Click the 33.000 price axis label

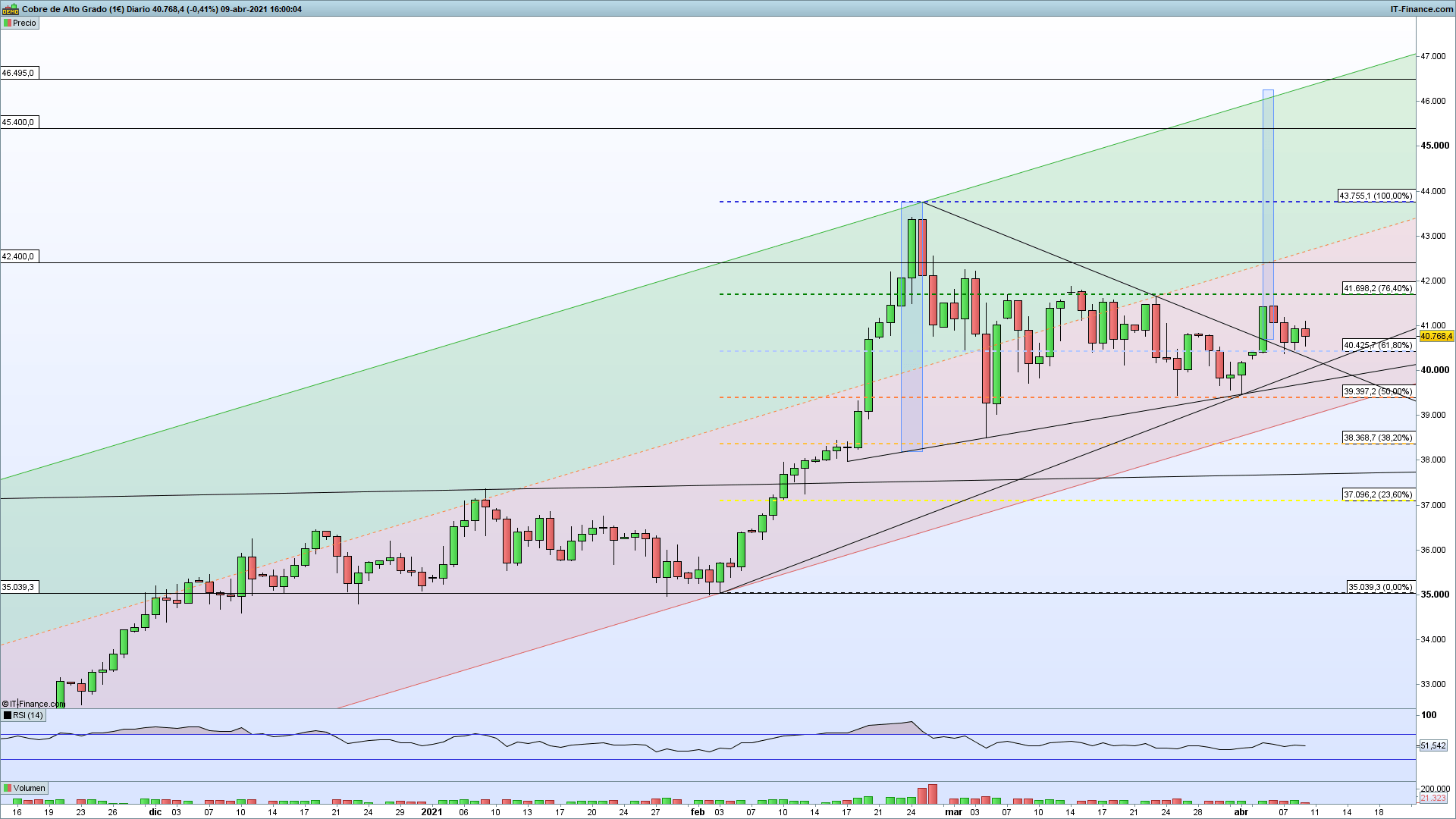pyautogui.click(x=1433, y=684)
